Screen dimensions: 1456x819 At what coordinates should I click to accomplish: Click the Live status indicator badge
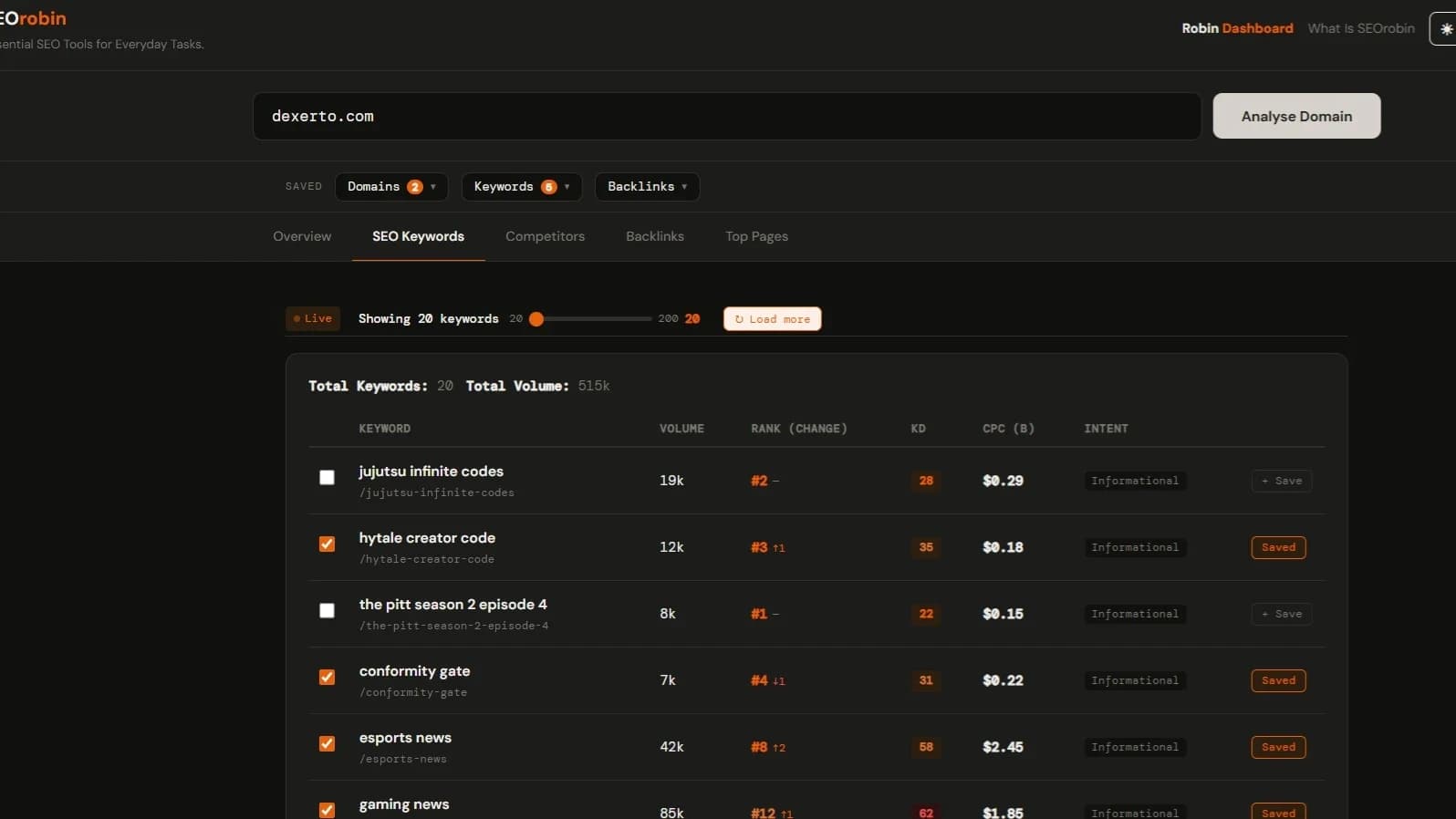313,318
